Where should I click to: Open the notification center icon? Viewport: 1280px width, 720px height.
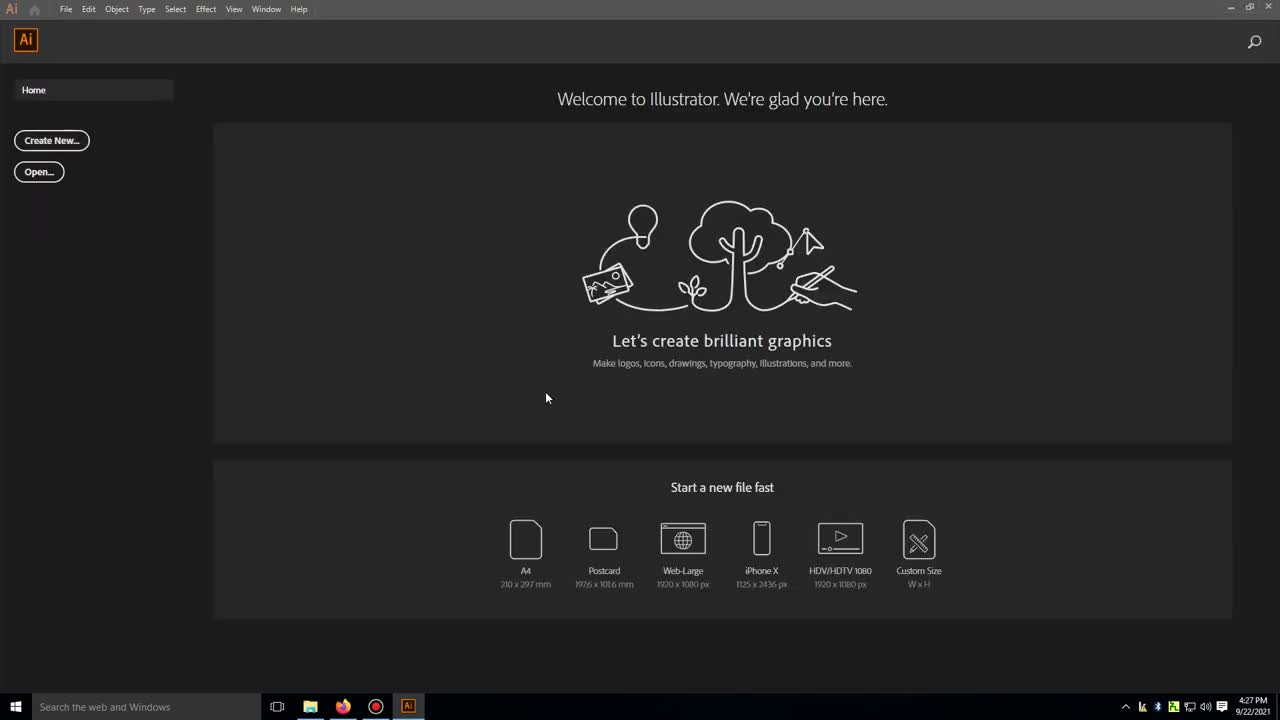[1222, 707]
